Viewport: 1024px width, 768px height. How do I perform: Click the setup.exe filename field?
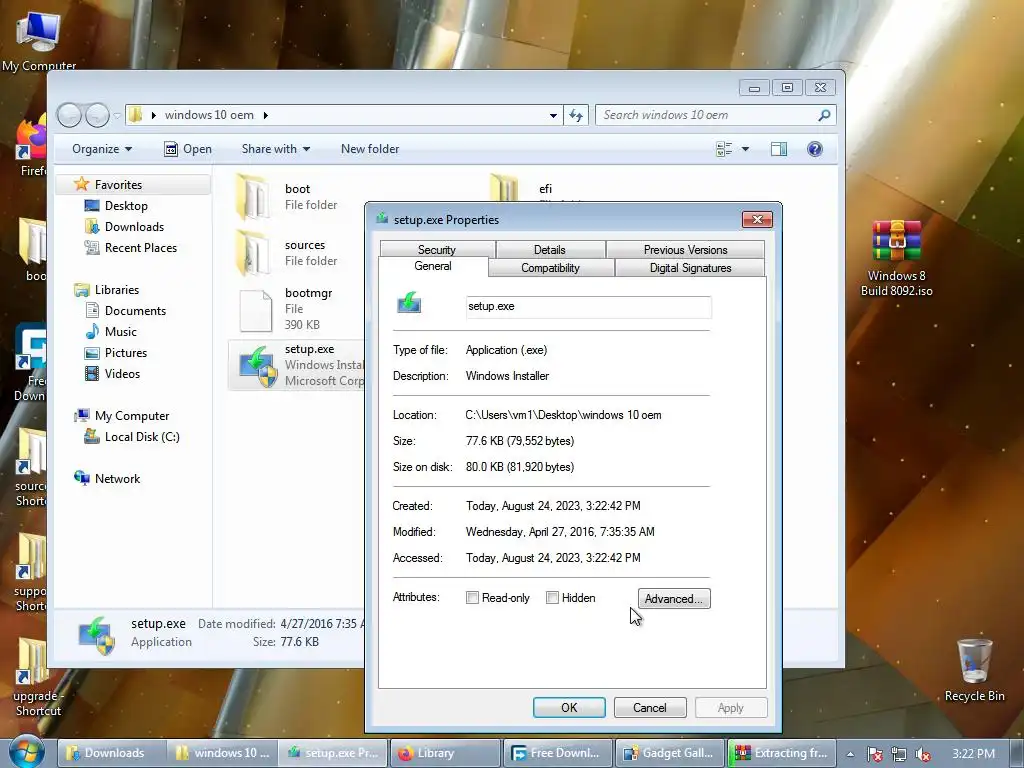pos(588,306)
